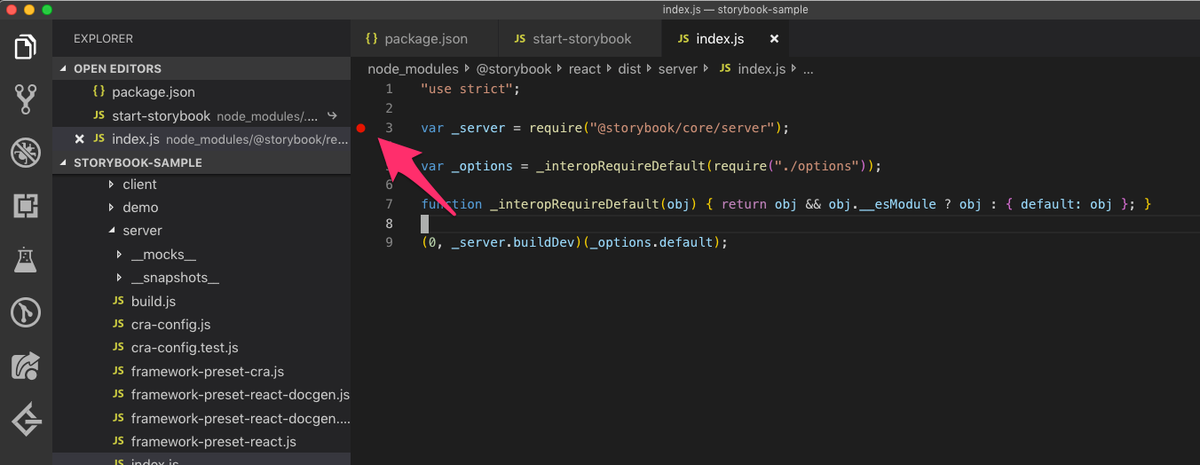Click line number 9 in the gutter
The width and height of the screenshot is (1200, 465).
(389, 242)
